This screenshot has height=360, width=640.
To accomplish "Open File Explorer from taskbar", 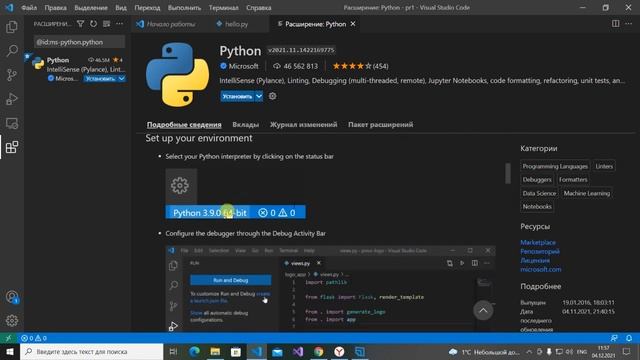I will click(215, 352).
